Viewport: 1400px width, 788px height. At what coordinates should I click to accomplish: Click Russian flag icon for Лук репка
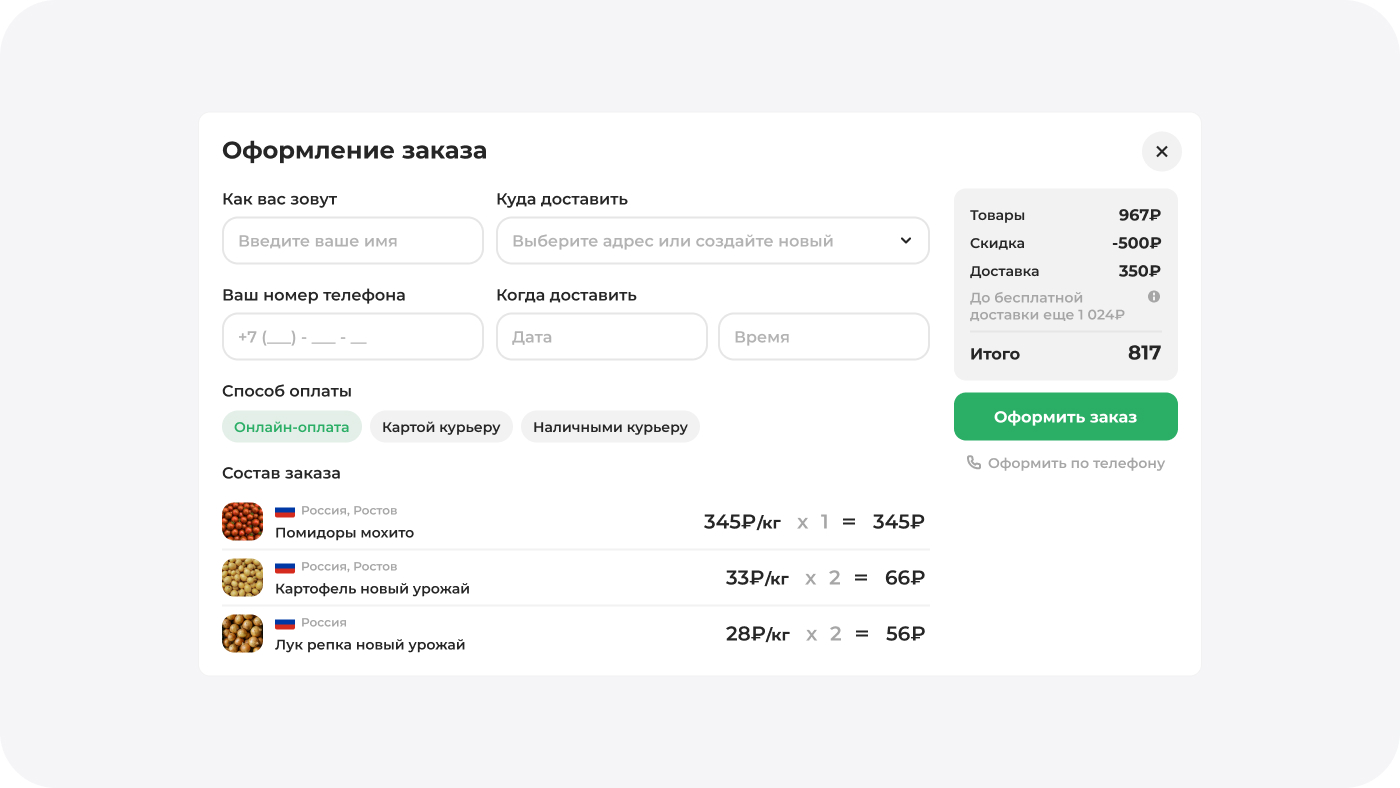(x=285, y=623)
